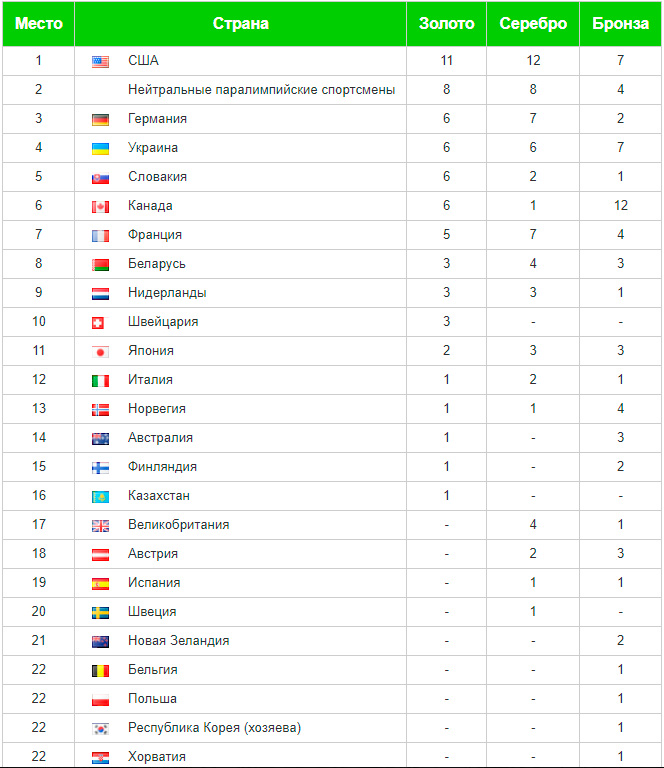Screen dimensions: 664x768
Task: Select the Место column header
Action: tap(39, 24)
